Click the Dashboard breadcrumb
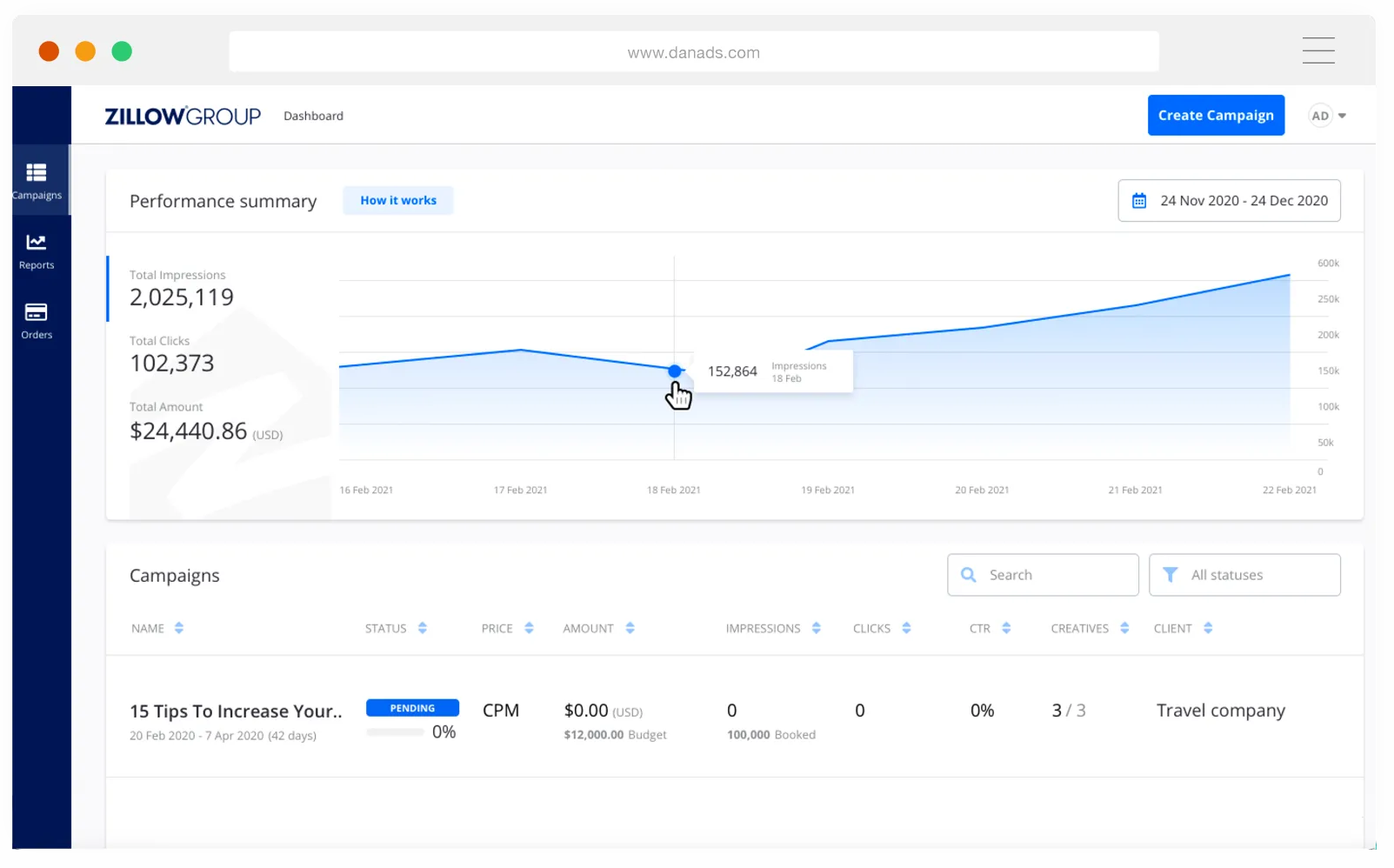The image size is (1394, 868). 313,116
